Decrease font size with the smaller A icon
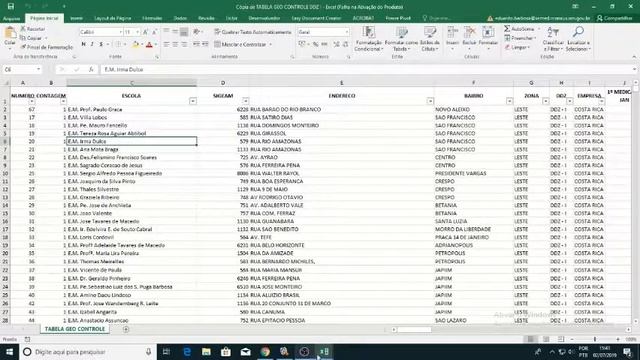 coord(154,32)
